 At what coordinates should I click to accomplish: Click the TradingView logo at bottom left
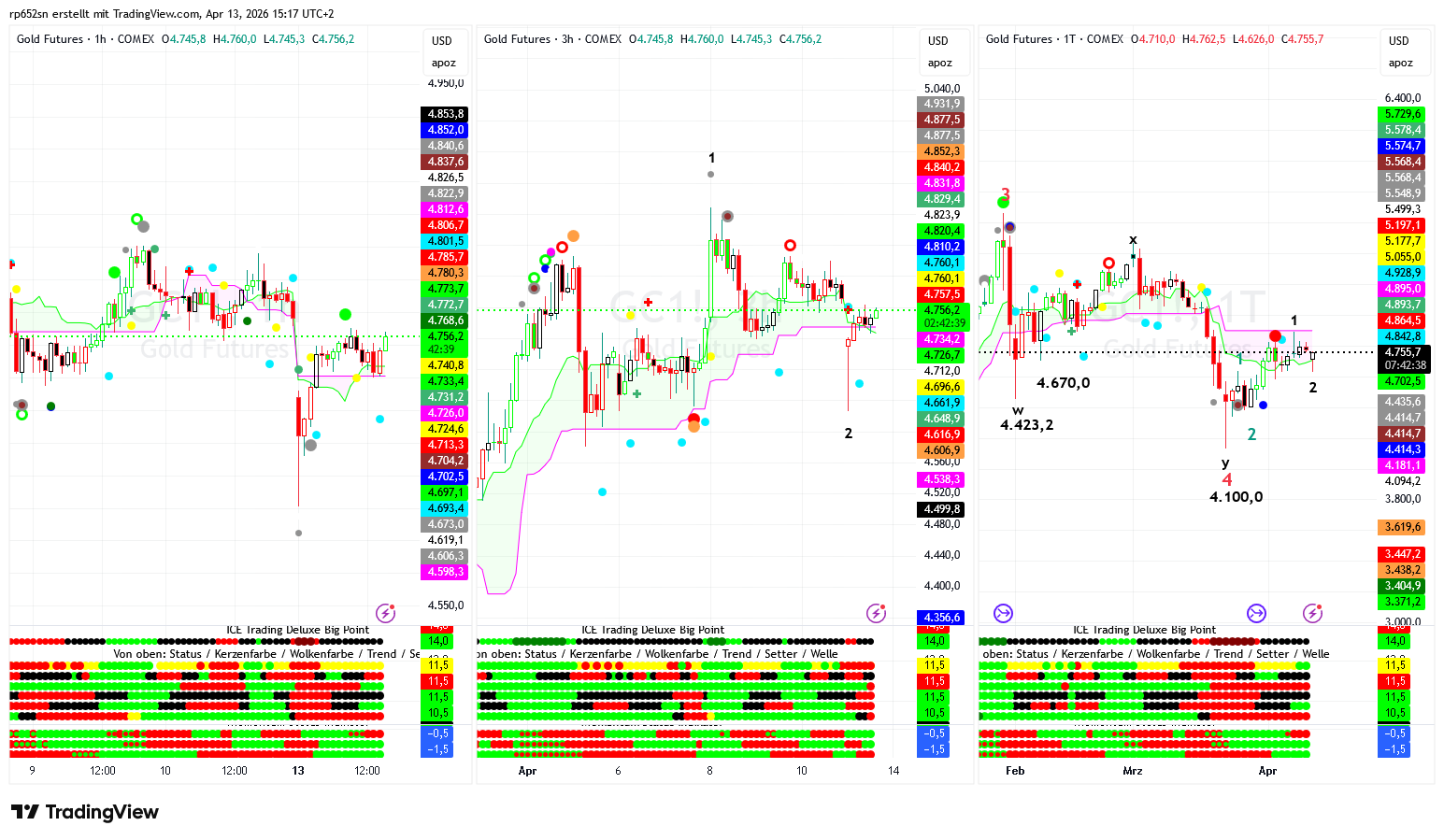pos(85,812)
